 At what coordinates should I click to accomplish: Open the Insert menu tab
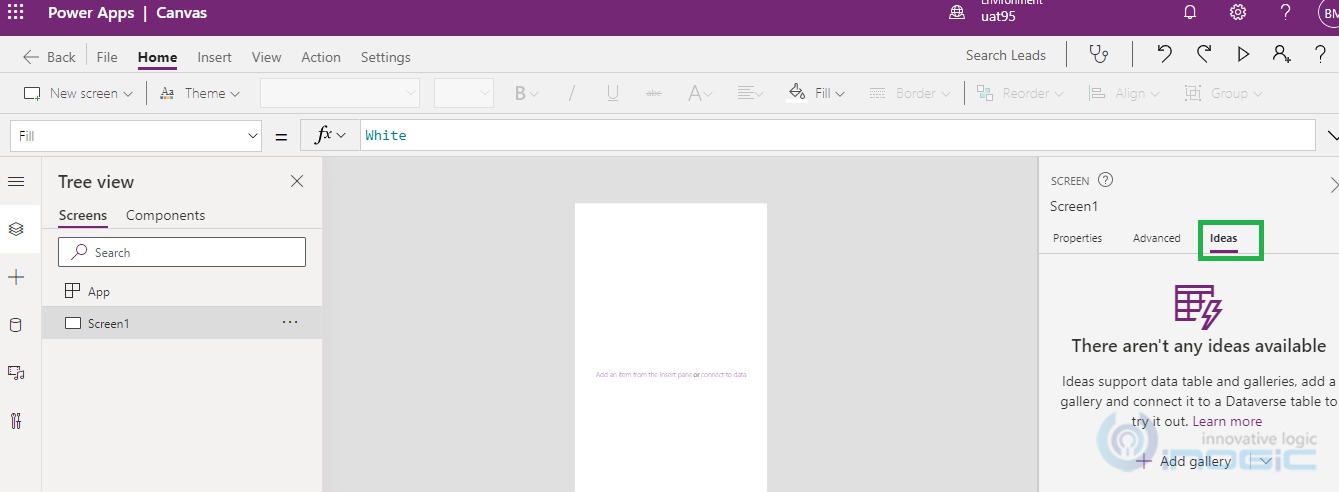coord(214,57)
